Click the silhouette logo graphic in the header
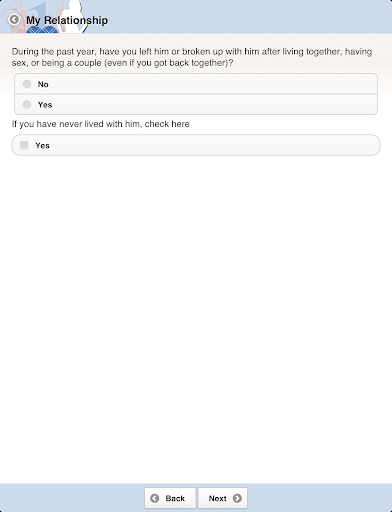The image size is (392, 512). click(x=74, y=16)
